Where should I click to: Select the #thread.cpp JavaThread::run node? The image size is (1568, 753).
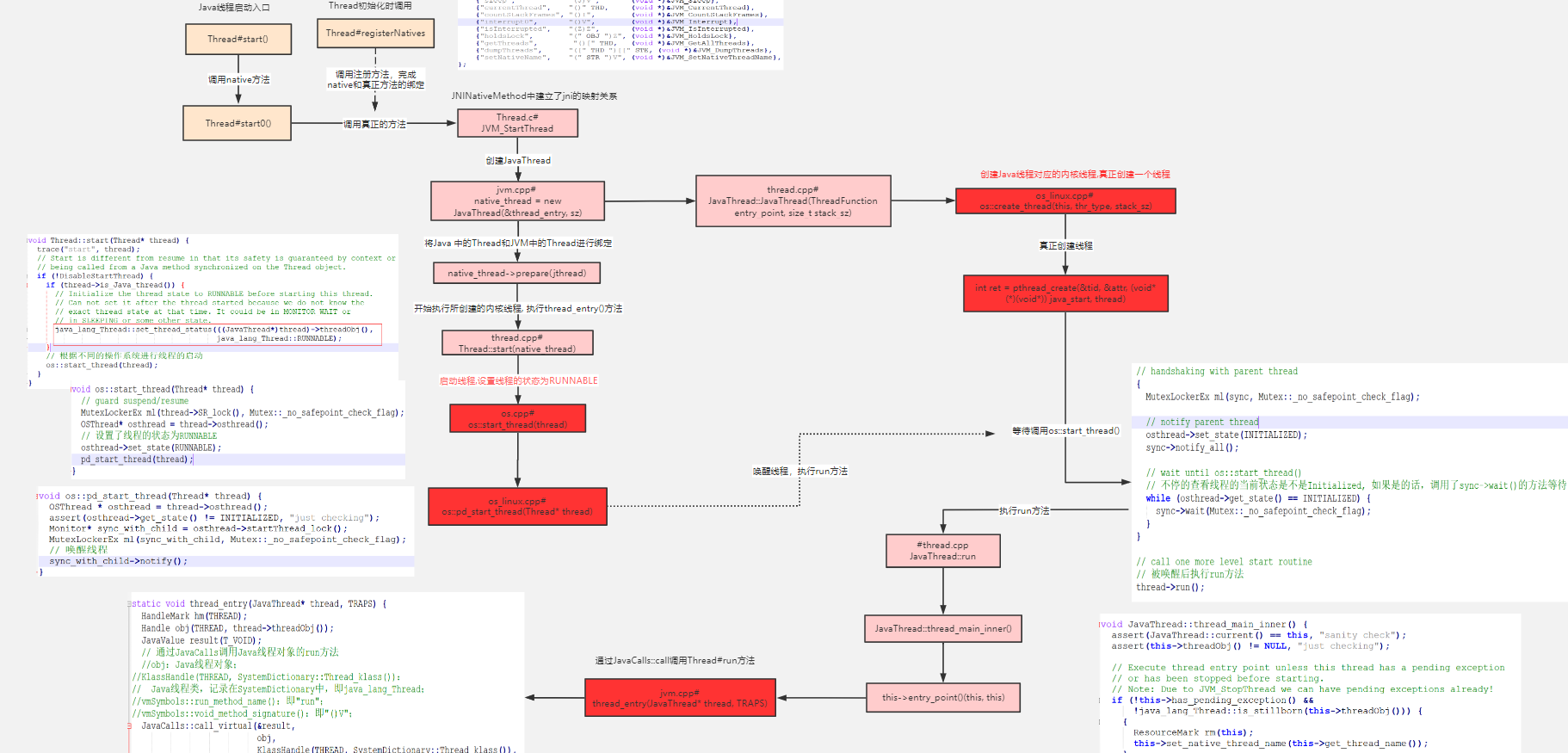(x=943, y=551)
